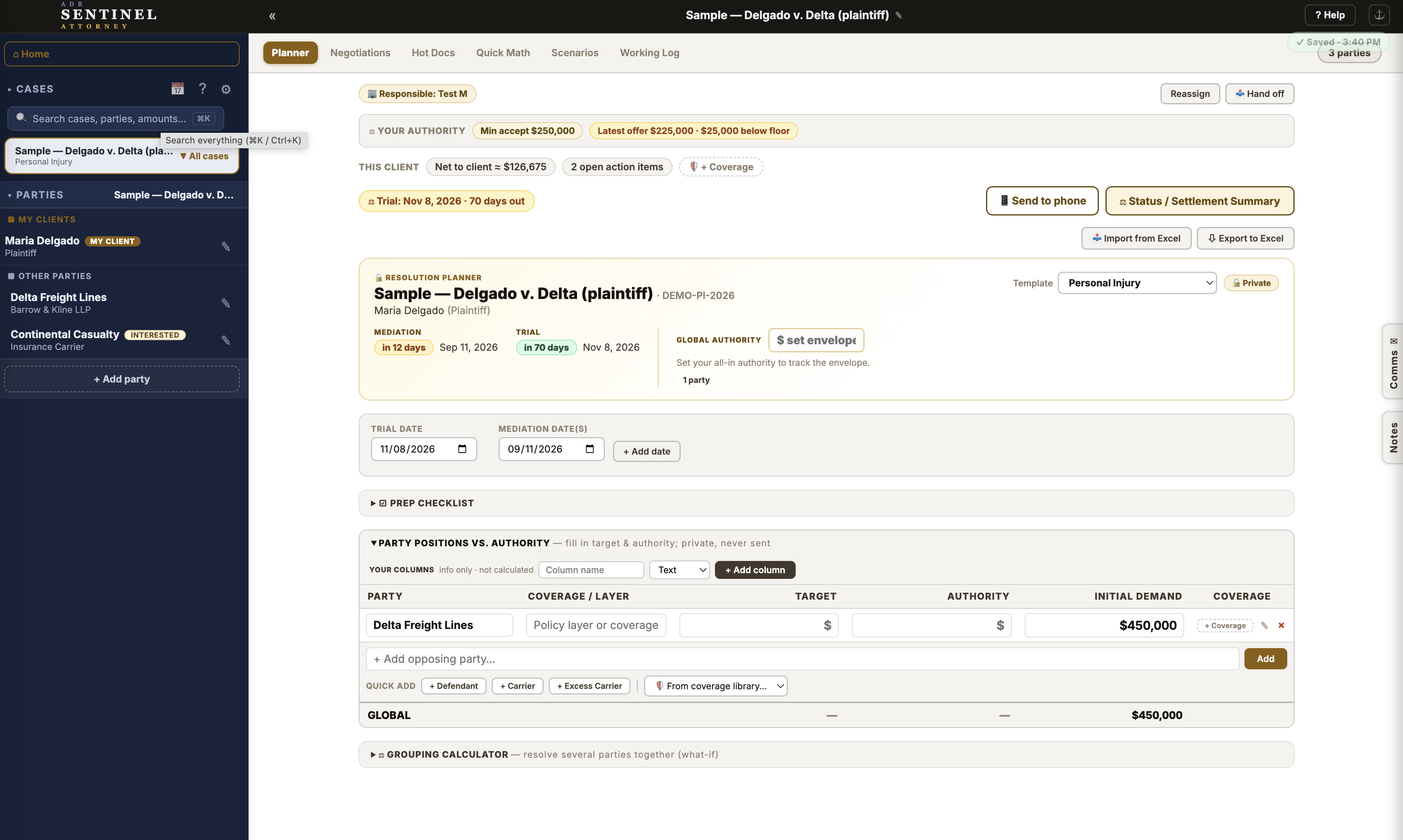Click the pencil icon beside the case title

(898, 15)
